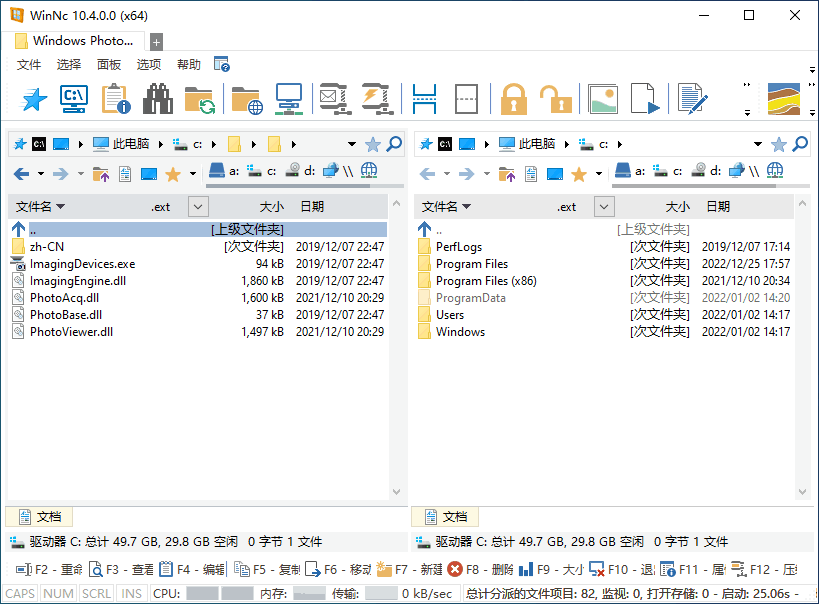819x604 pixels.
Task: Click left panel drive bar horizontal scrollbar
Action: 305,185
